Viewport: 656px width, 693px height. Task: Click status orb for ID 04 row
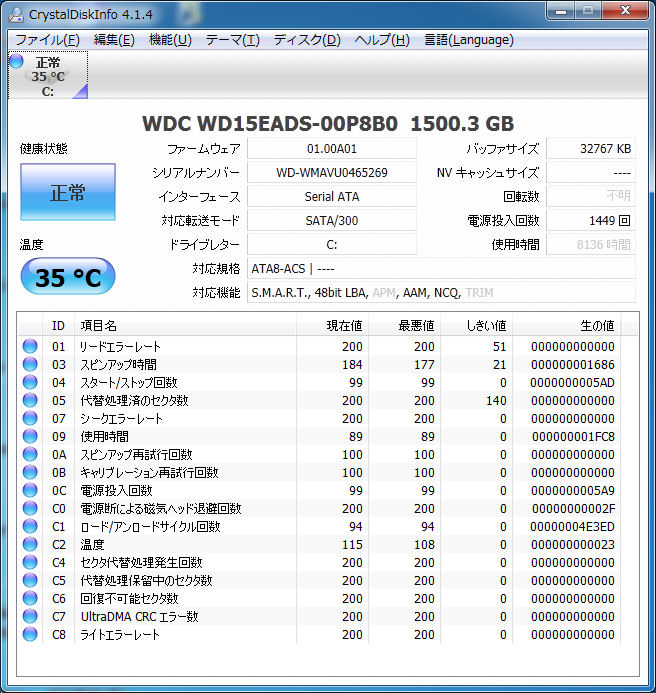(30, 382)
